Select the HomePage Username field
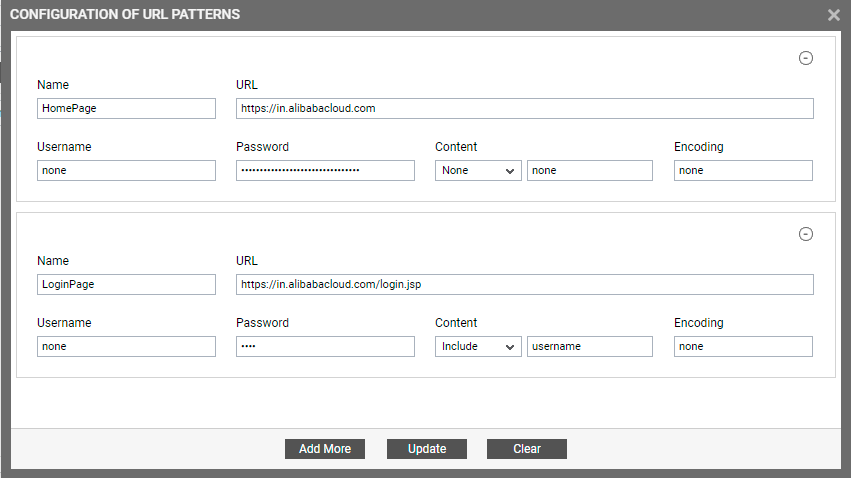Viewport: 851px width, 478px height. [x=126, y=170]
